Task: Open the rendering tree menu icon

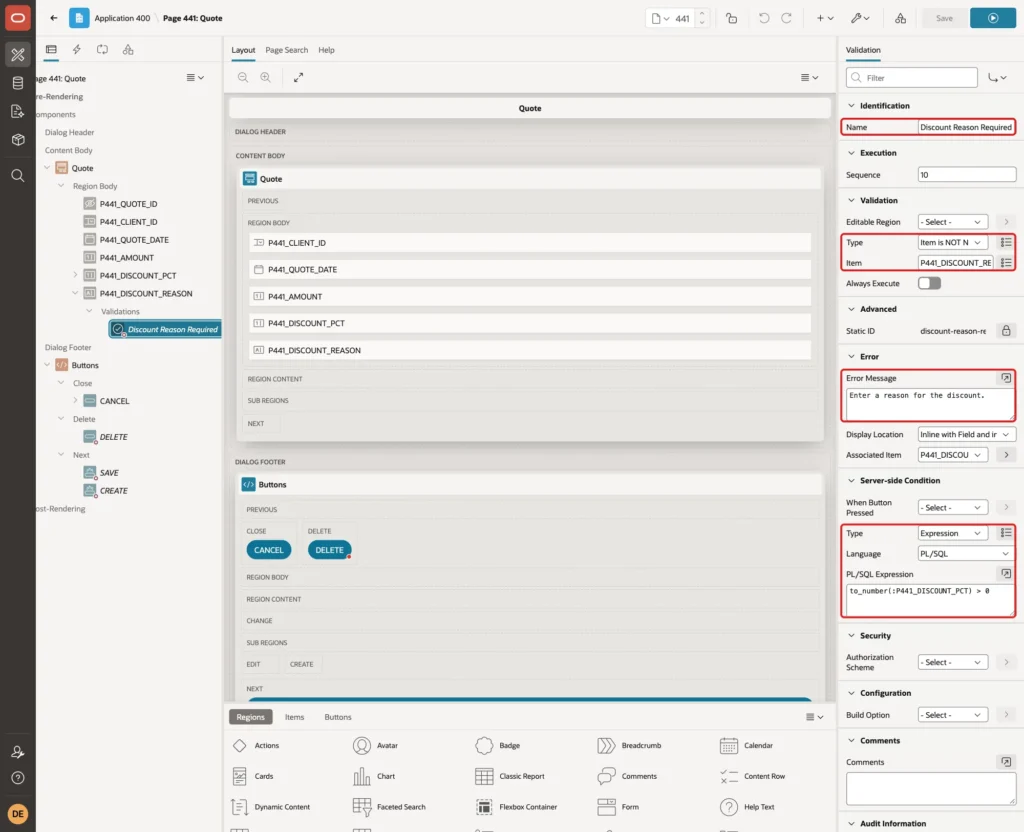Action: (195, 77)
